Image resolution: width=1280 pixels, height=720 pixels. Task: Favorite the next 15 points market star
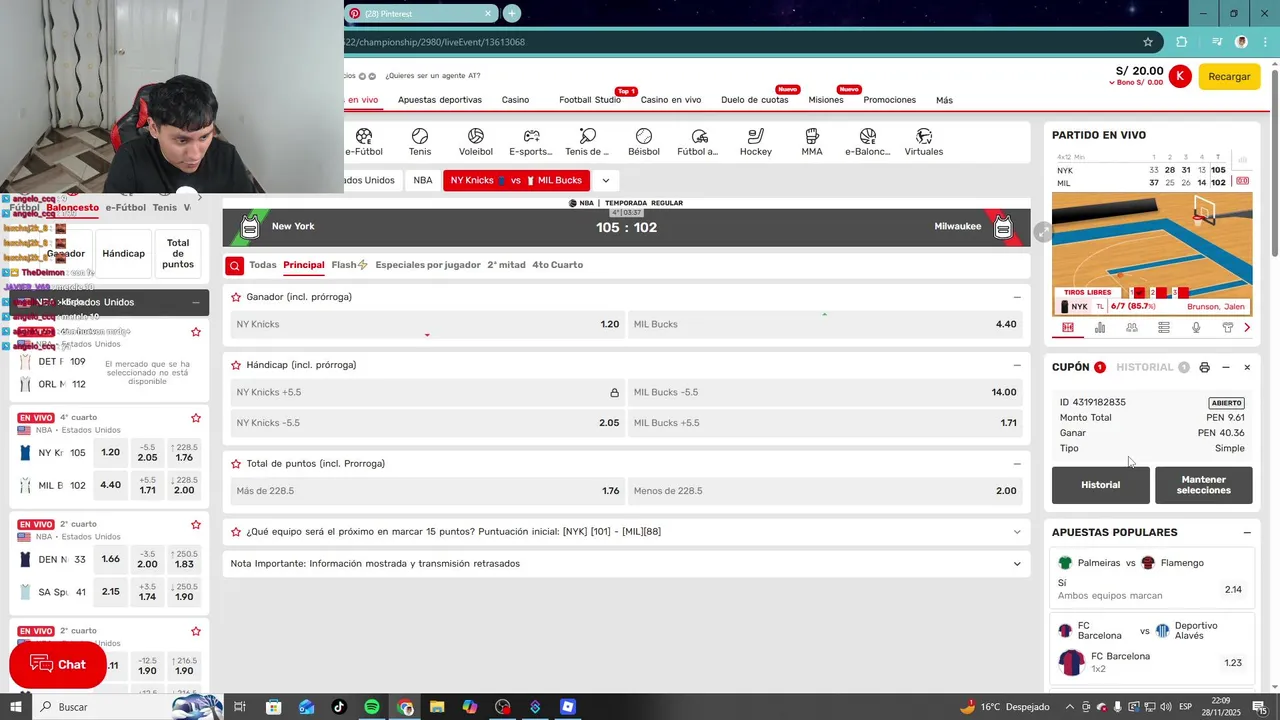[236, 532]
